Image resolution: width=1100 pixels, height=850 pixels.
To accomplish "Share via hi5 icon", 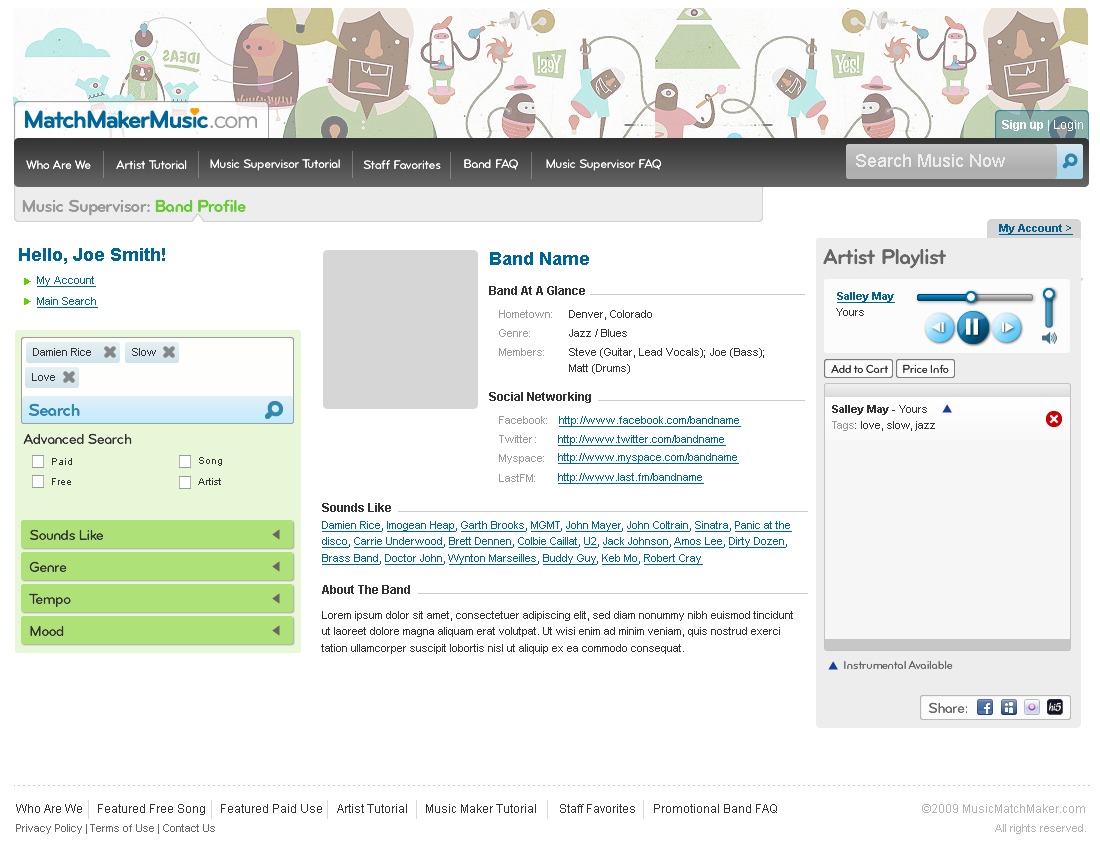I will pos(1054,707).
